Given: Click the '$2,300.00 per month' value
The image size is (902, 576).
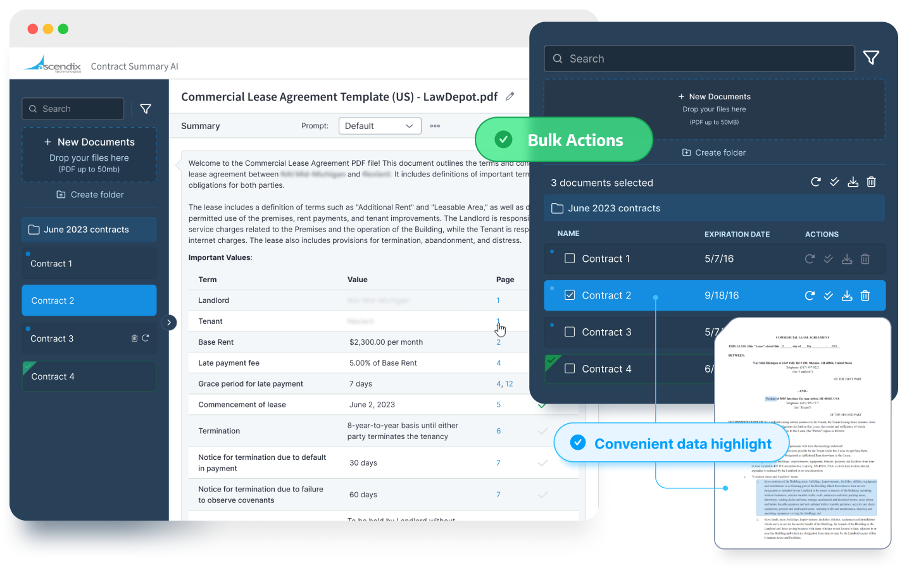Looking at the screenshot, I should tap(386, 342).
